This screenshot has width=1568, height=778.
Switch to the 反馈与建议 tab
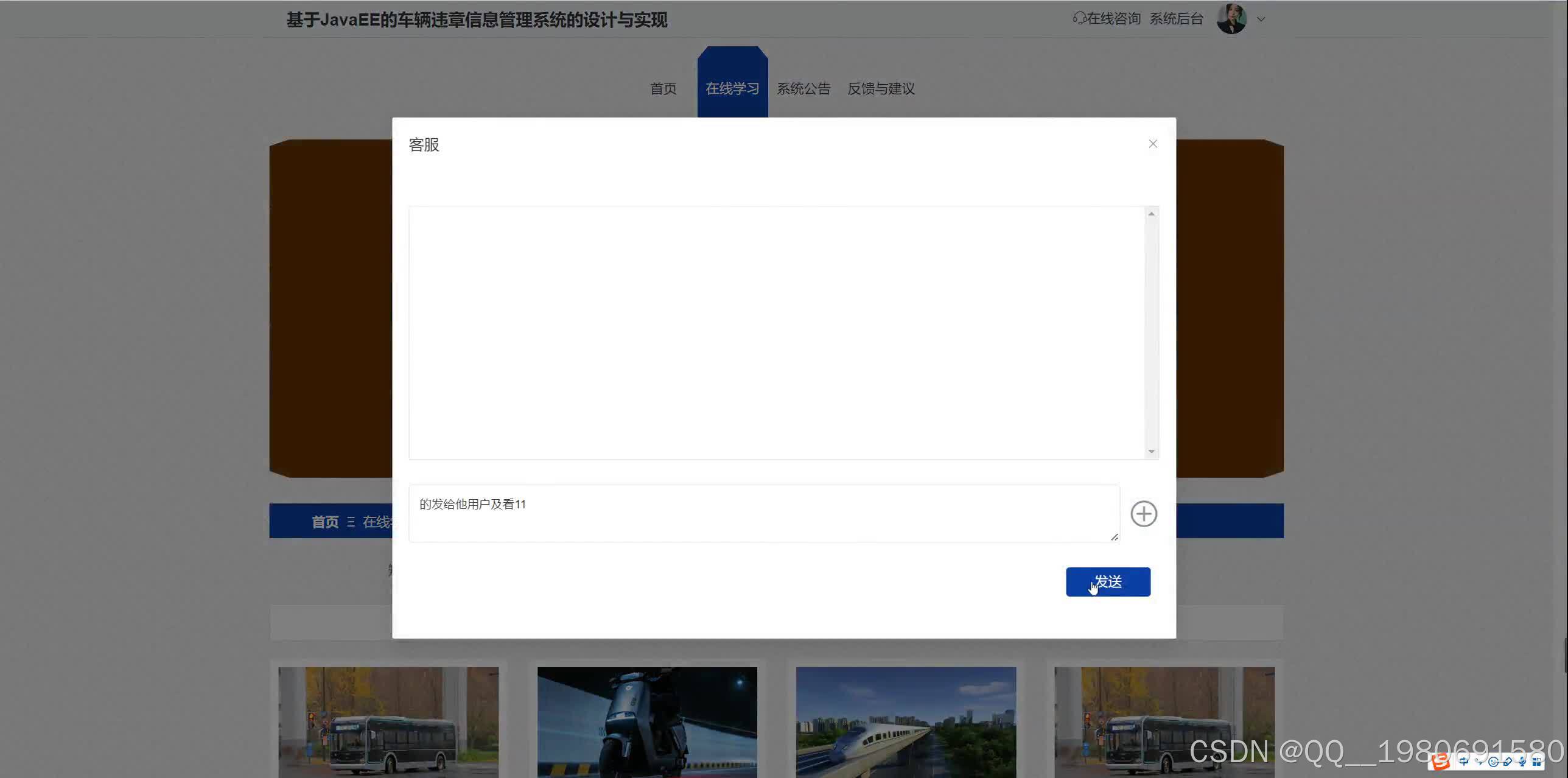pyautogui.click(x=881, y=89)
